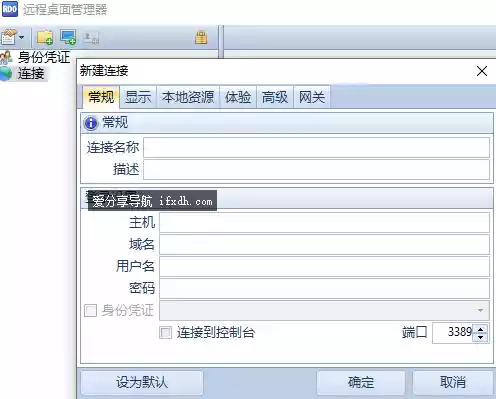Click into the 域名 field
This screenshot has width=496, height=399.
click(324, 244)
